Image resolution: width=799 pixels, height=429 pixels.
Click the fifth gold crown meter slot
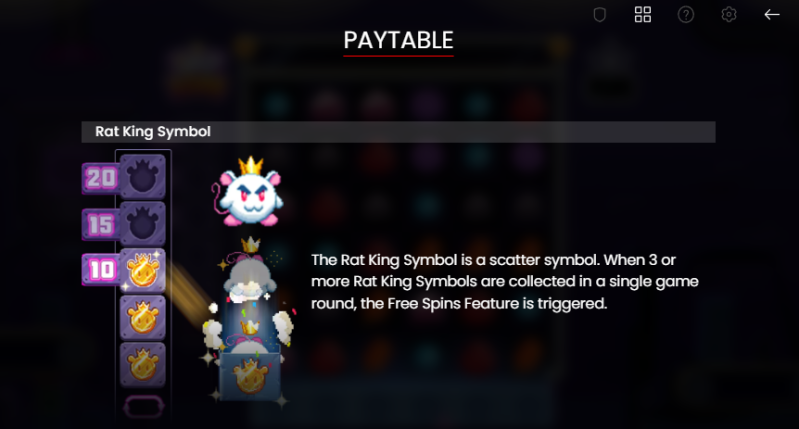[143, 364]
